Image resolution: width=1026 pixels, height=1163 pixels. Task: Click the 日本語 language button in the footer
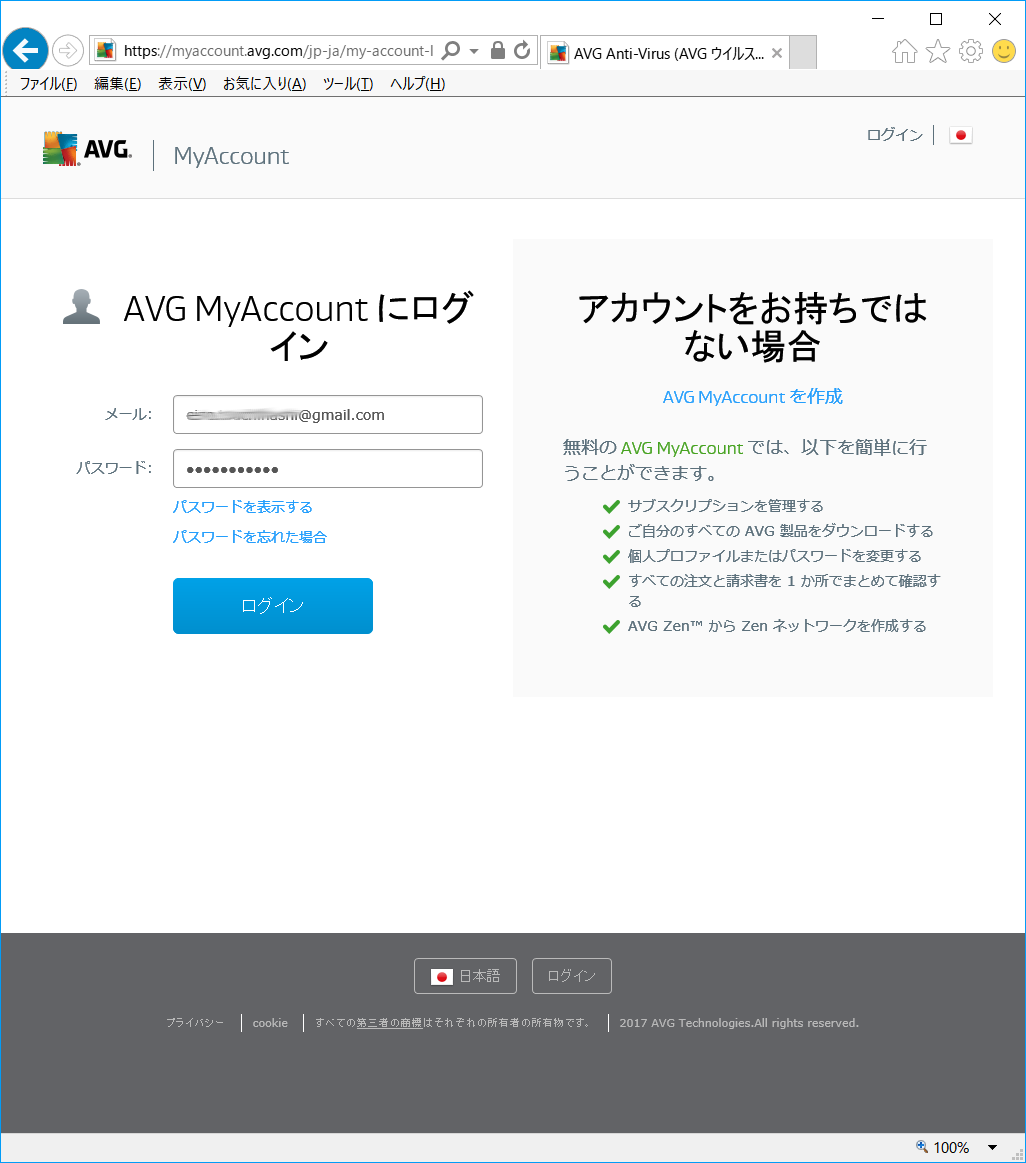point(465,976)
